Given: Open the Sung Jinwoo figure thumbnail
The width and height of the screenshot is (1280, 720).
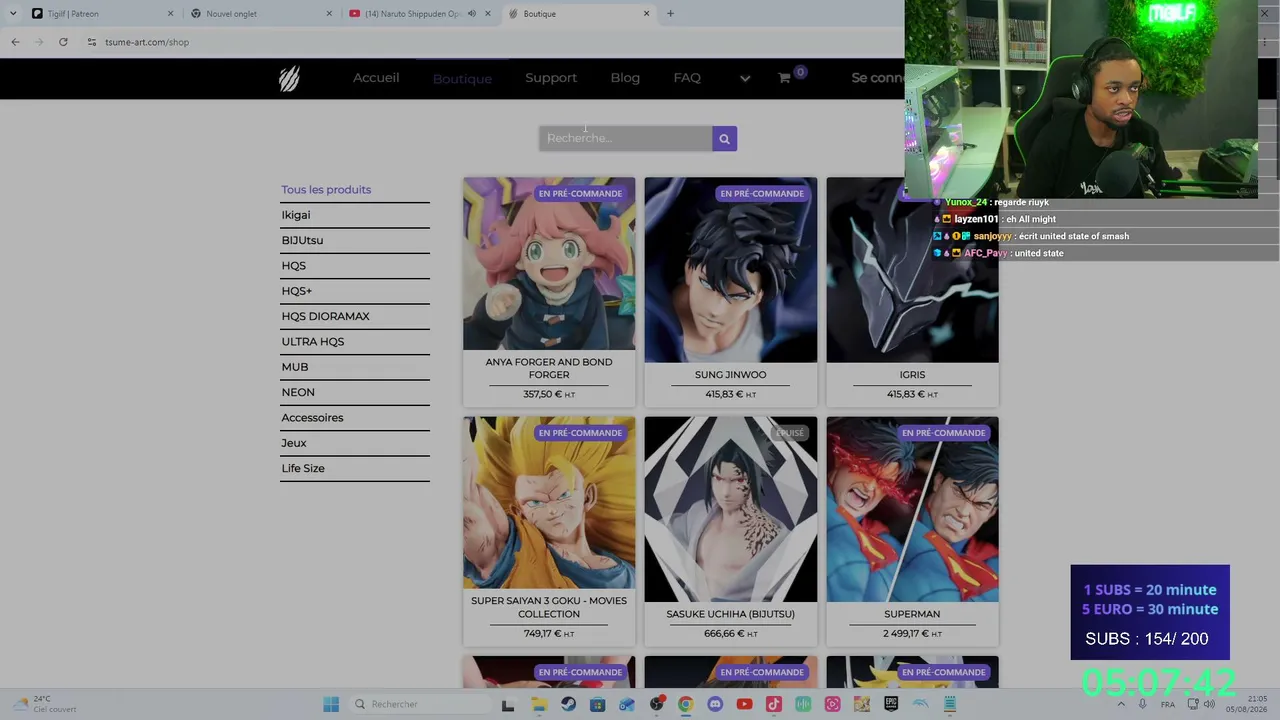Looking at the screenshot, I should coord(731,270).
